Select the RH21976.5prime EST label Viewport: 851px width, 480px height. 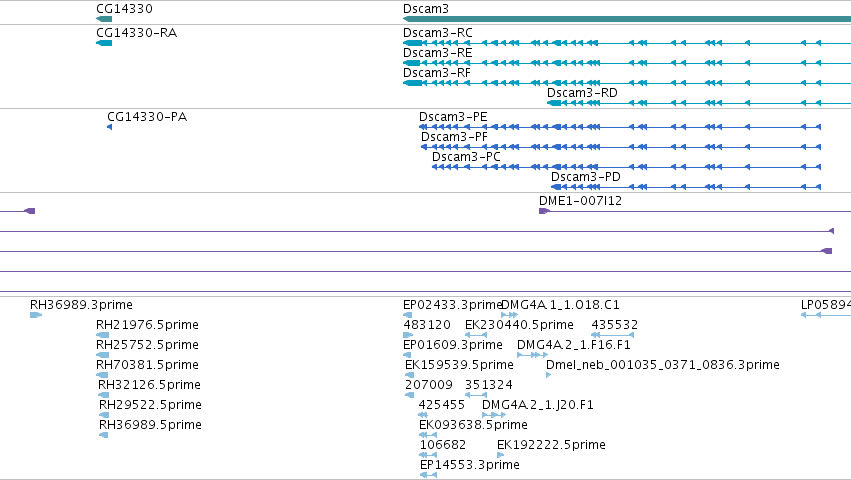pyautogui.click(x=147, y=325)
